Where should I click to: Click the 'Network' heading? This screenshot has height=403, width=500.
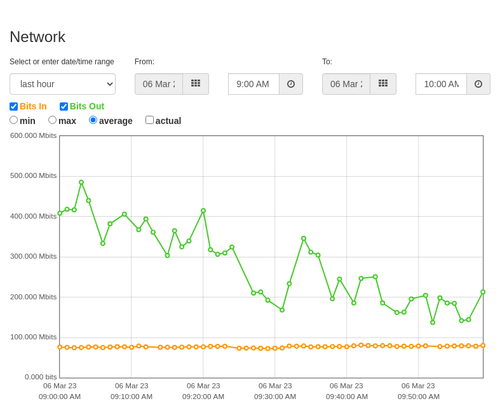(x=37, y=37)
